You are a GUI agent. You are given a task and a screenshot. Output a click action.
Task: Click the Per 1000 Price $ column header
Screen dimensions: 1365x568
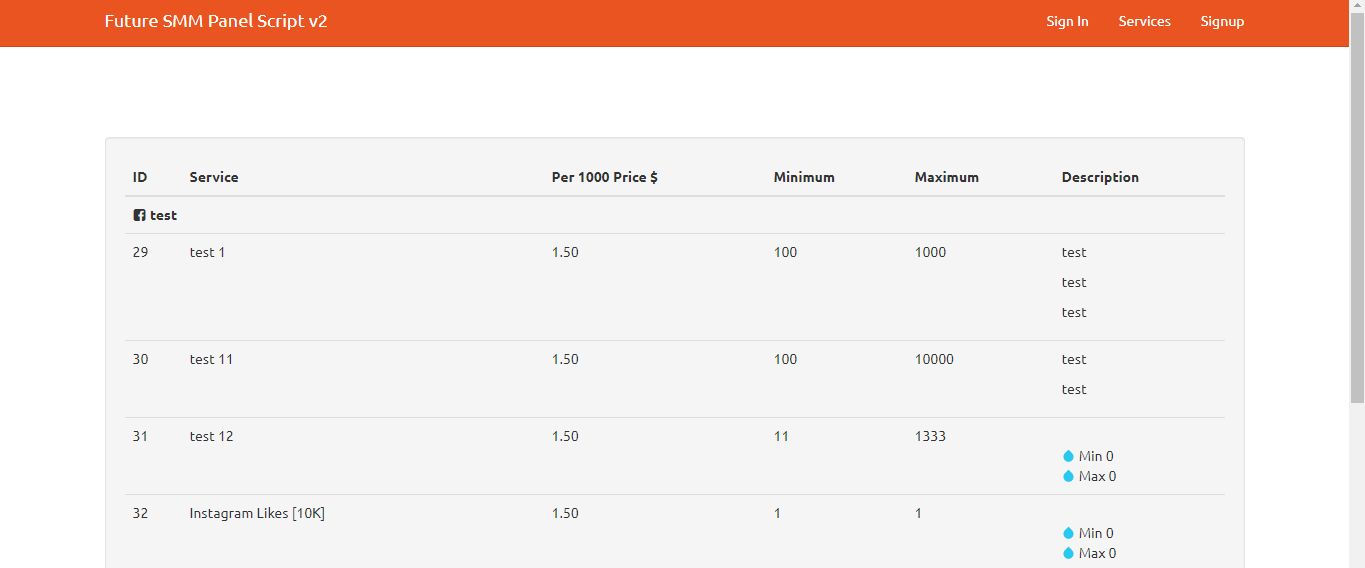point(604,177)
